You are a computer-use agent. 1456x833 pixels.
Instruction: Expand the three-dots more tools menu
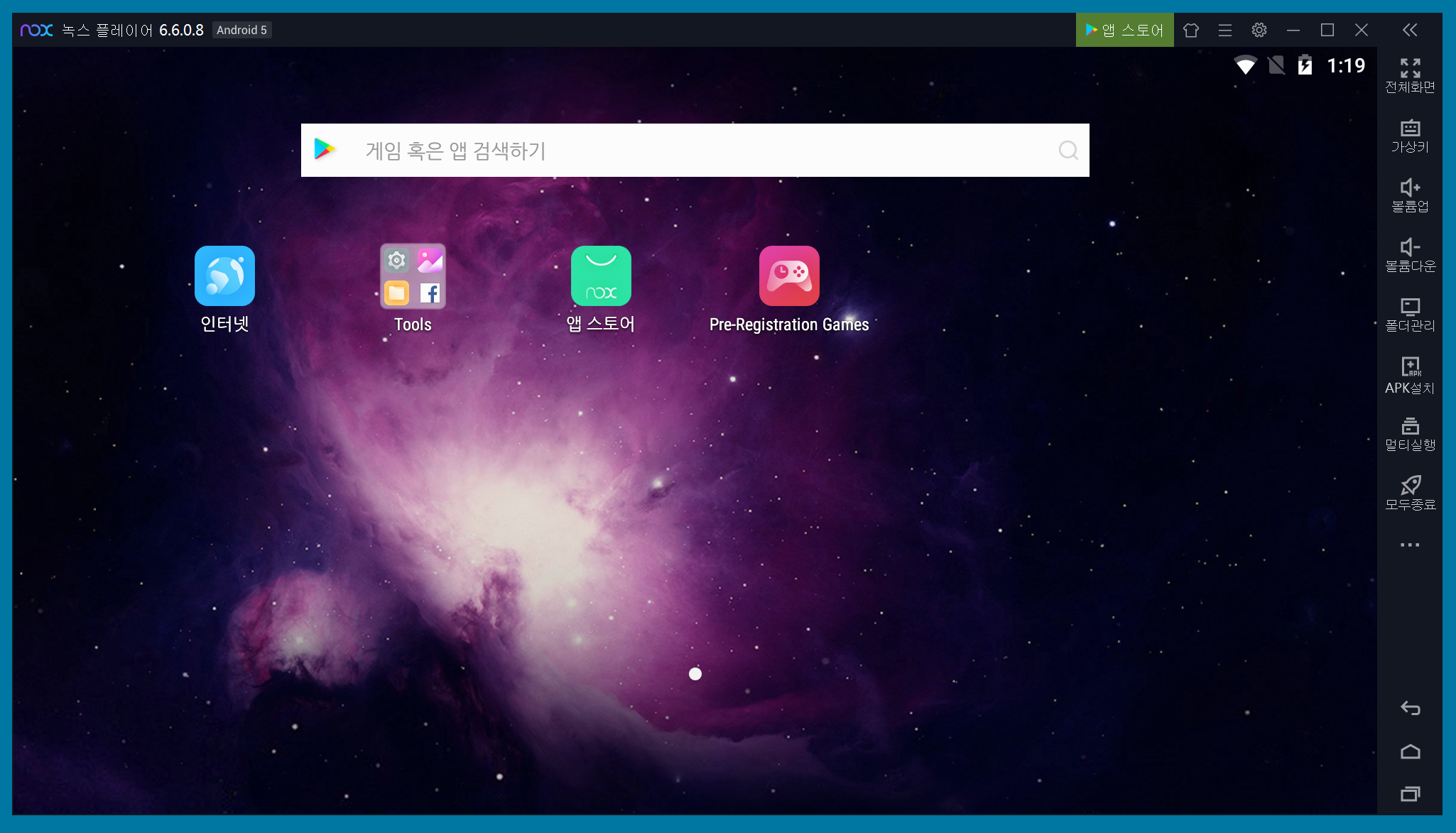pos(1410,545)
